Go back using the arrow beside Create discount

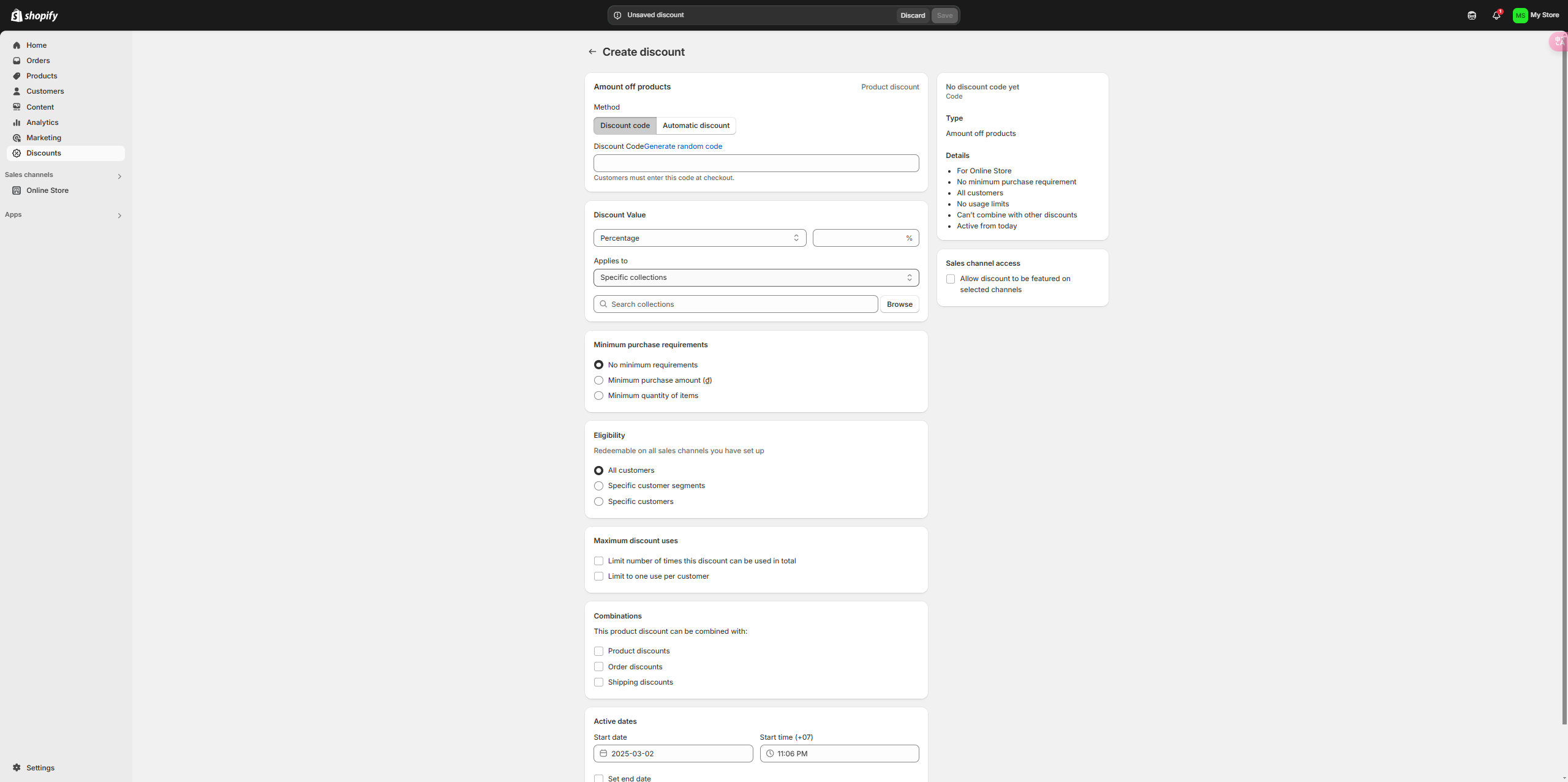(x=592, y=52)
